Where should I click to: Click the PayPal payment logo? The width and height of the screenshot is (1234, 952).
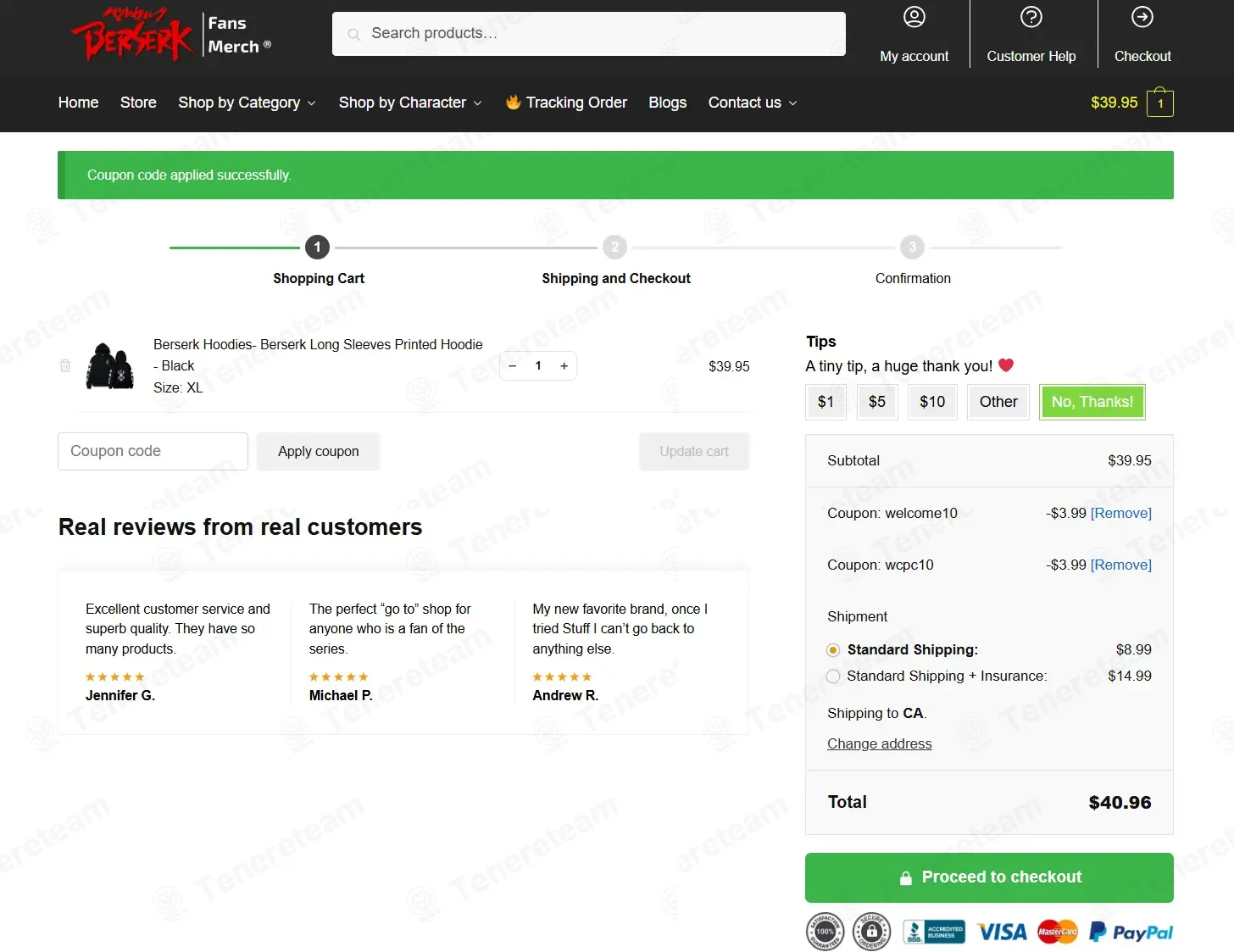tap(1131, 933)
